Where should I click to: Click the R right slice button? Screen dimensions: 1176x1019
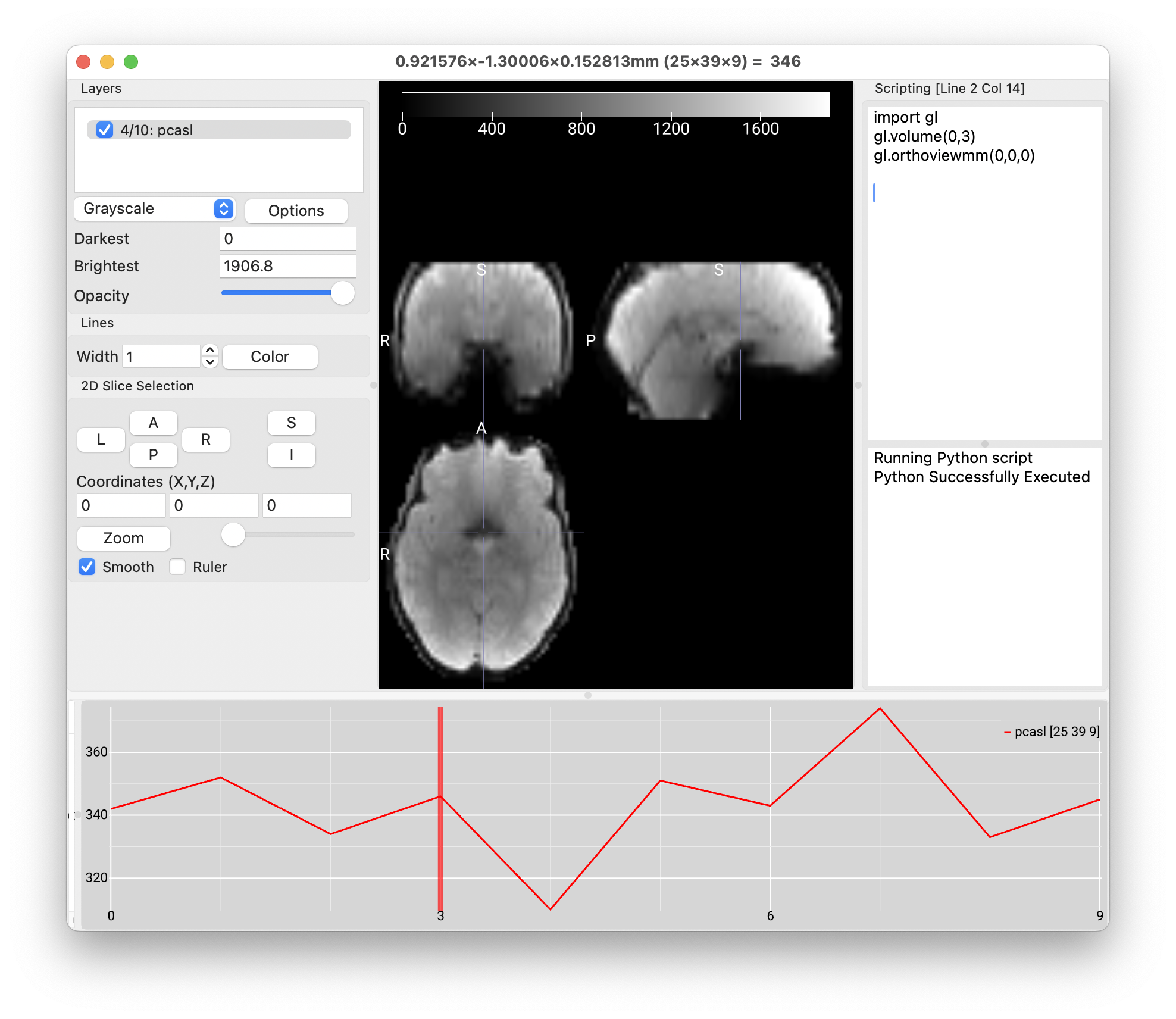[205, 439]
